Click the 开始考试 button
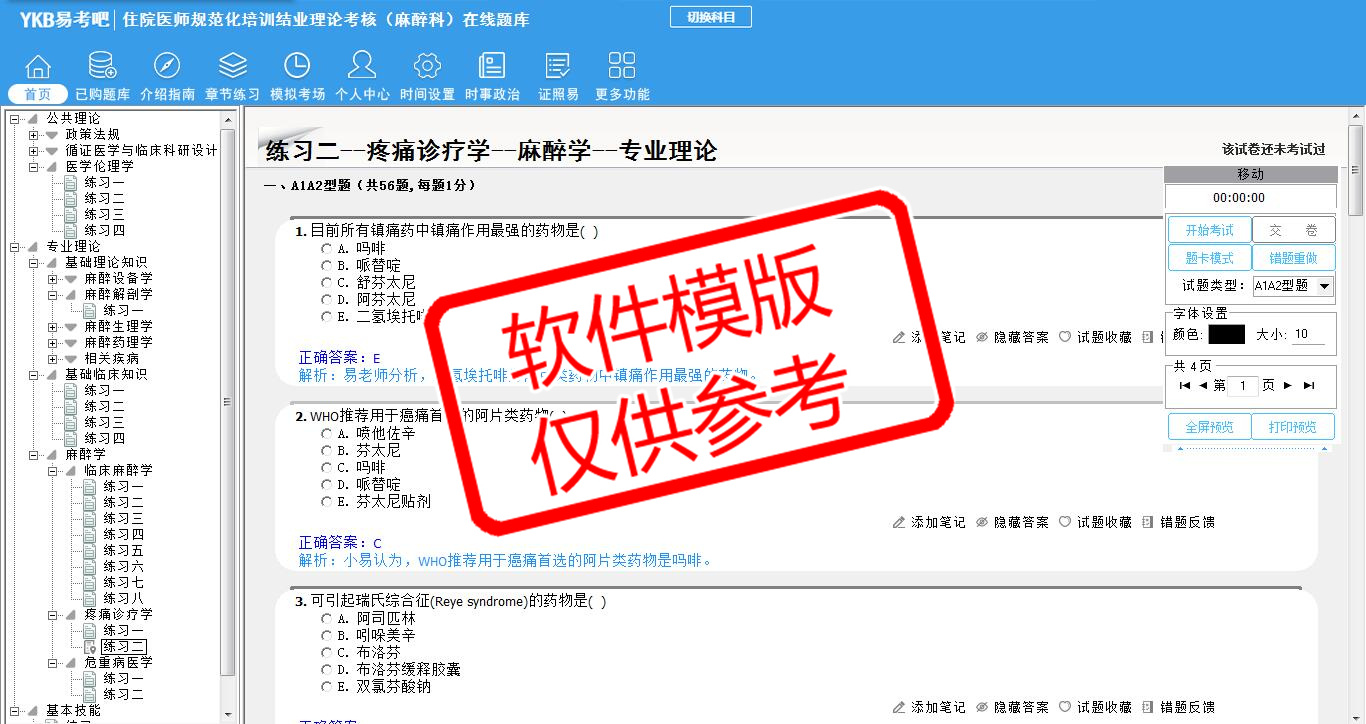The width and height of the screenshot is (1366, 724). [1209, 230]
